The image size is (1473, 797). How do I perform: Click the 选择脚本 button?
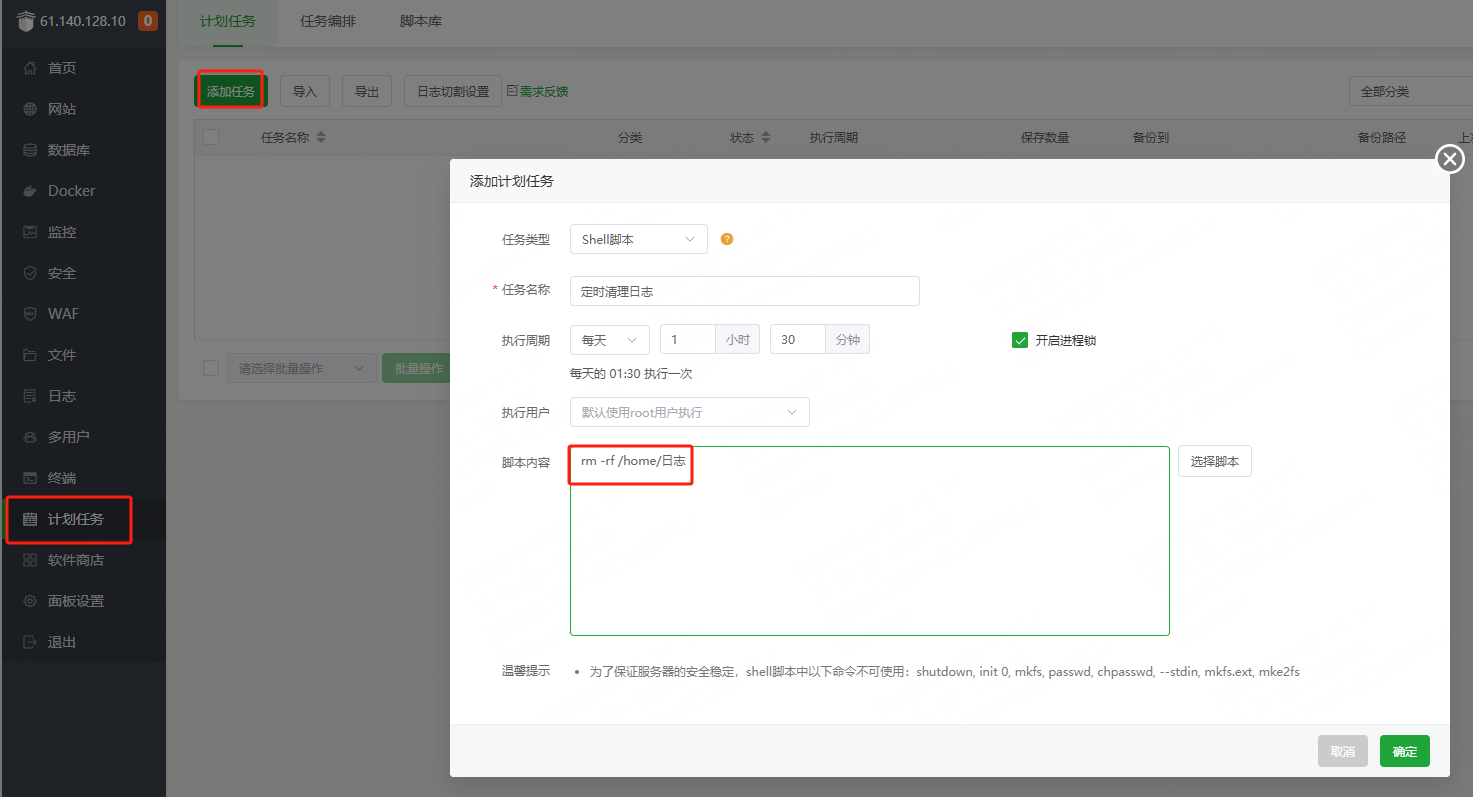coord(1214,461)
